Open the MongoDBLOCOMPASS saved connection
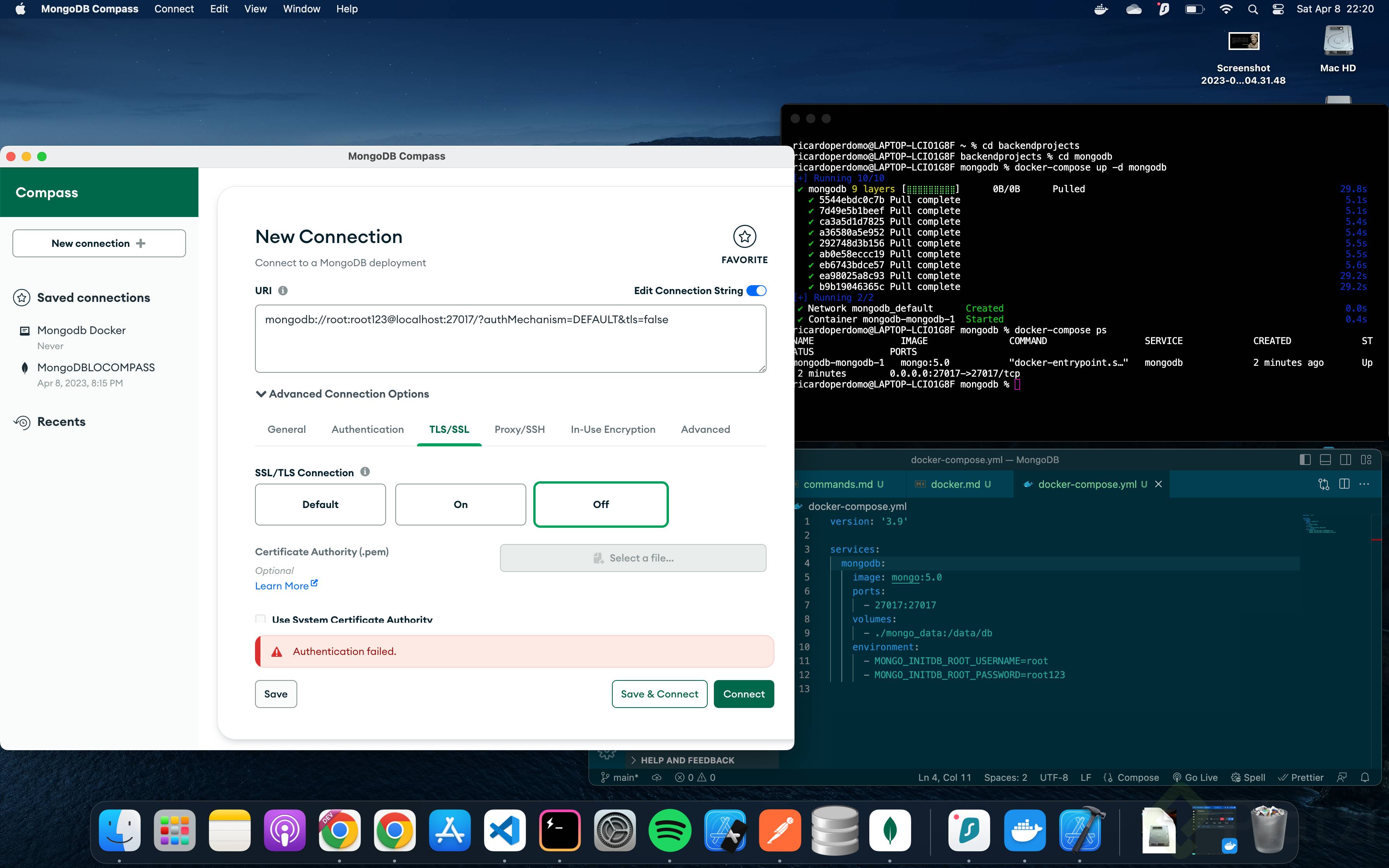This screenshot has height=868, width=1389. click(96, 367)
